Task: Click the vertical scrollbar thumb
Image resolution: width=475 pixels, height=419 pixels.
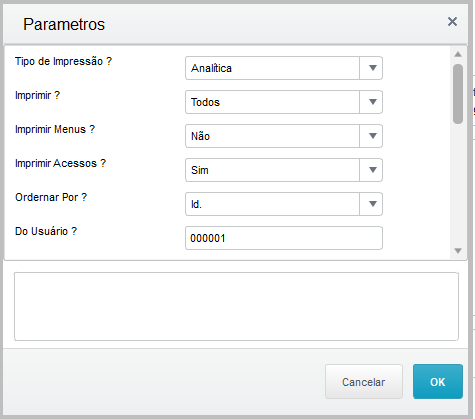Action: click(458, 94)
